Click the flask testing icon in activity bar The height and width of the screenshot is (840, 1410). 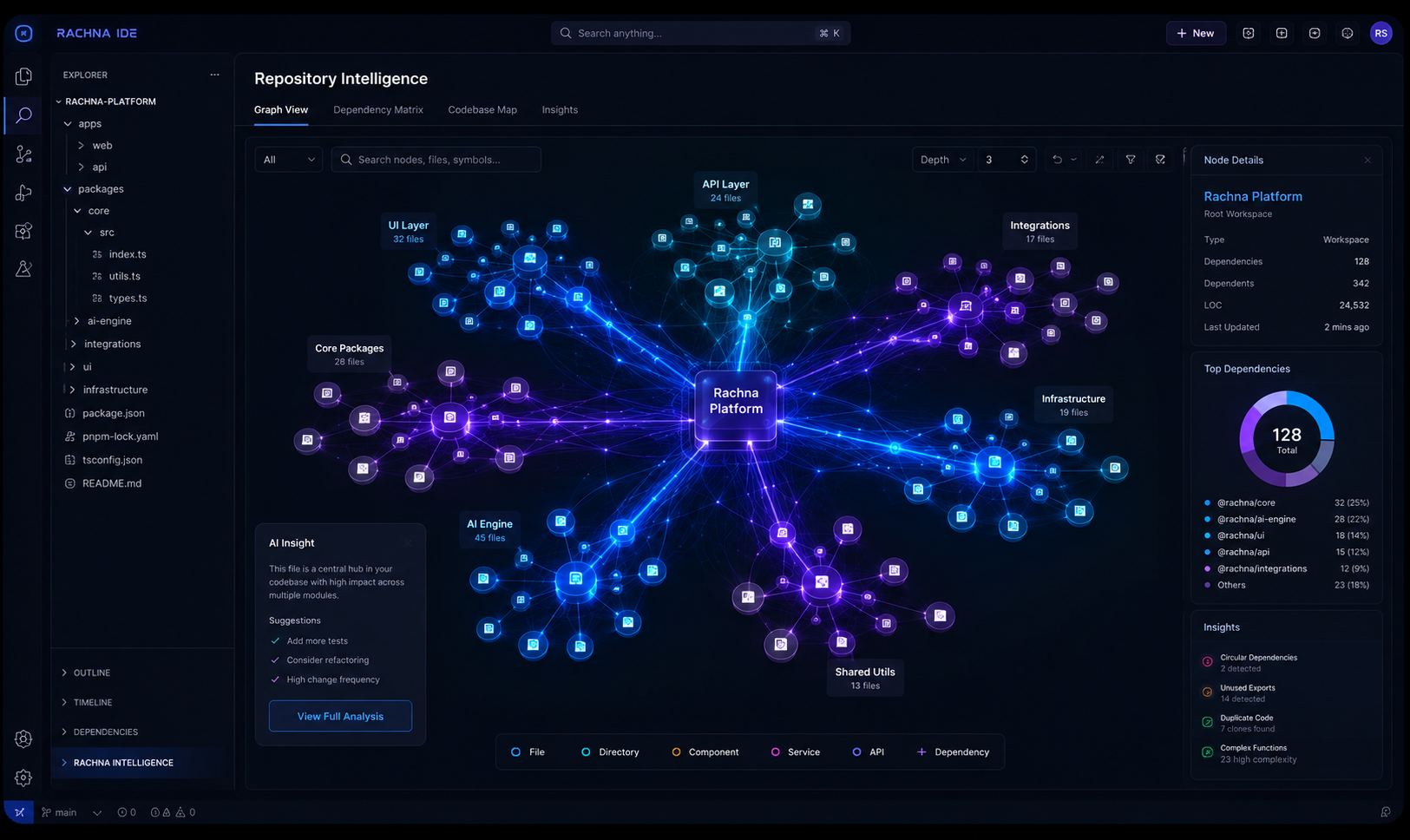coord(23,269)
